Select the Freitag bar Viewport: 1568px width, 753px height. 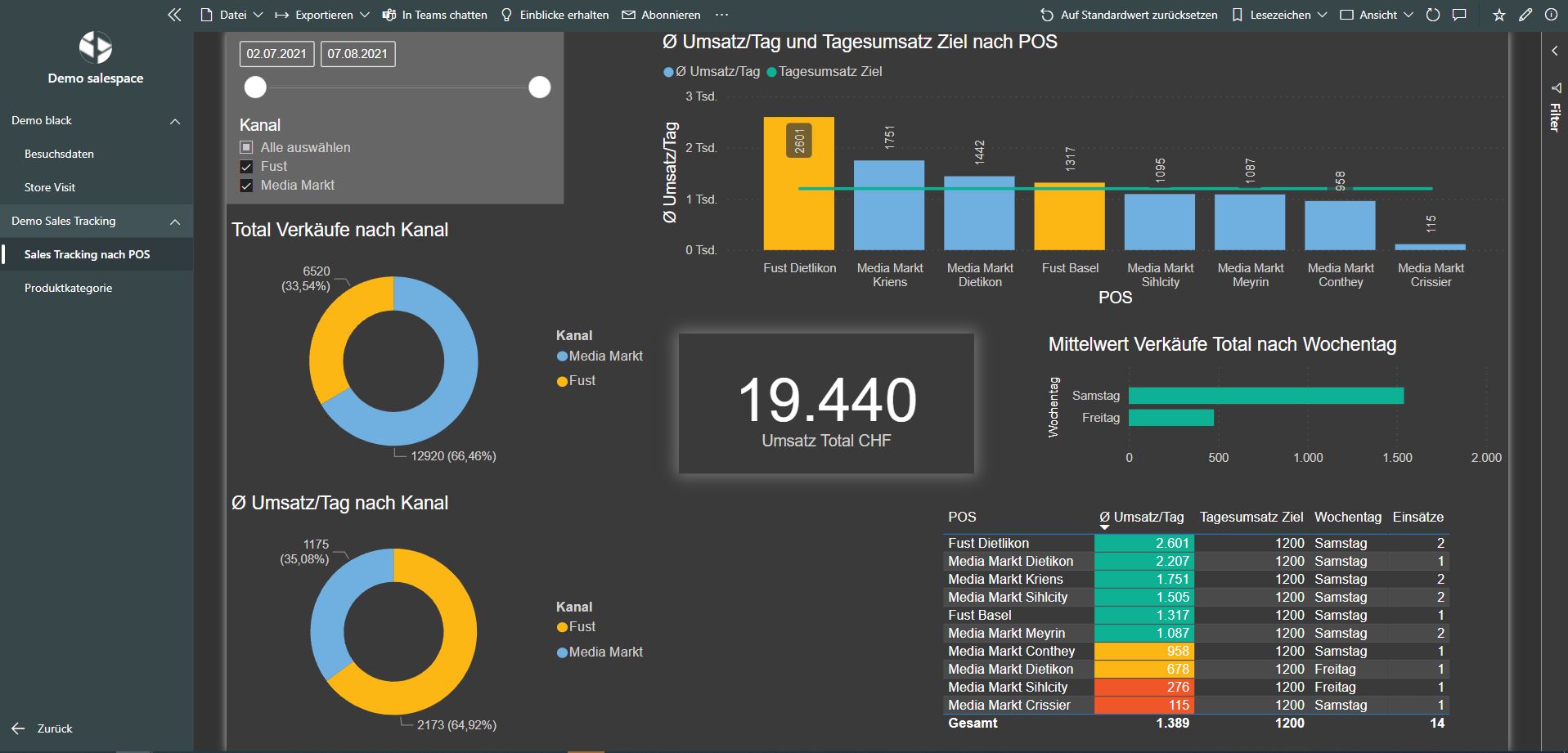pyautogui.click(x=1171, y=418)
